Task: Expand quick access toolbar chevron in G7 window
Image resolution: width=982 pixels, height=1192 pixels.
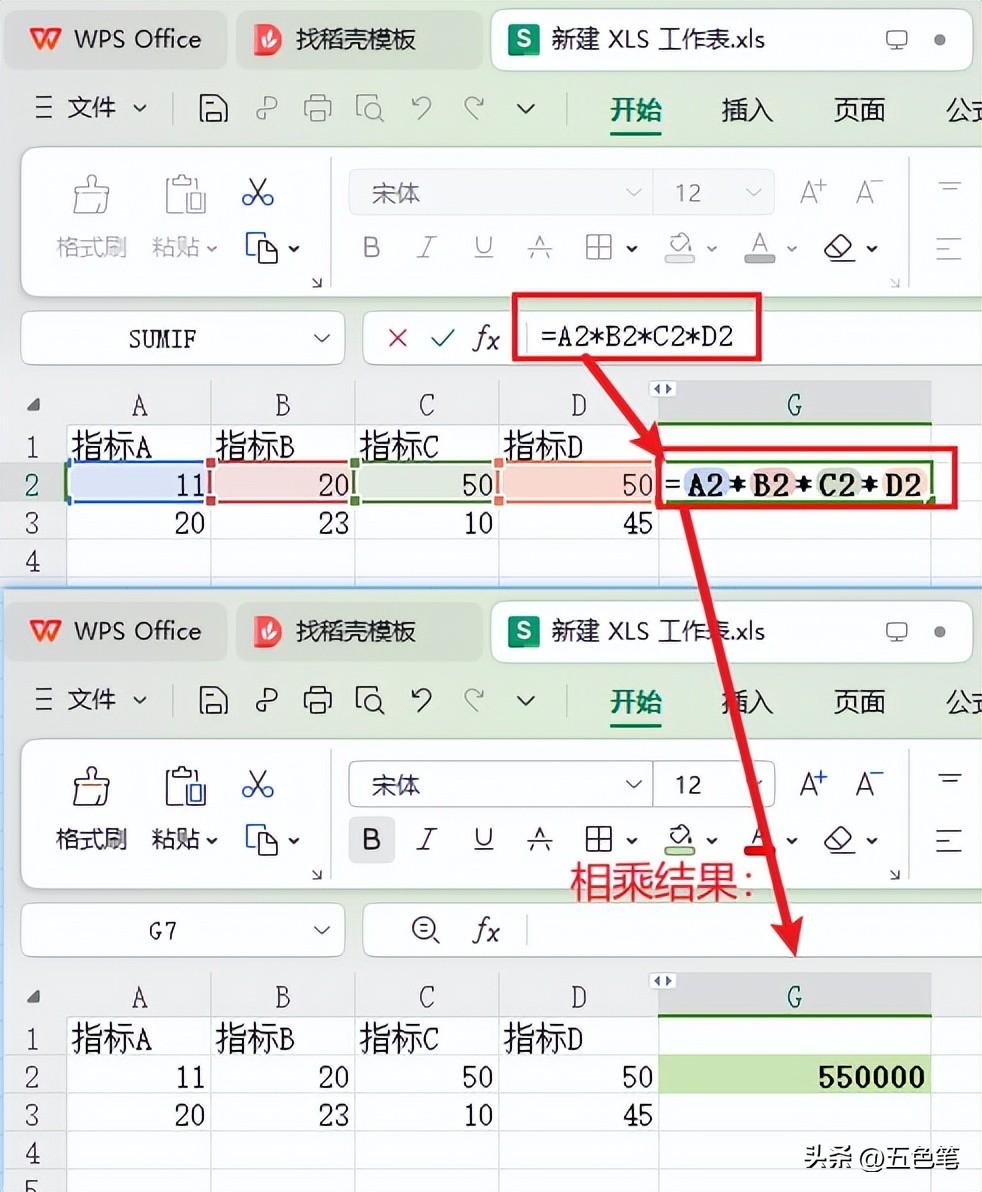Action: (526, 701)
